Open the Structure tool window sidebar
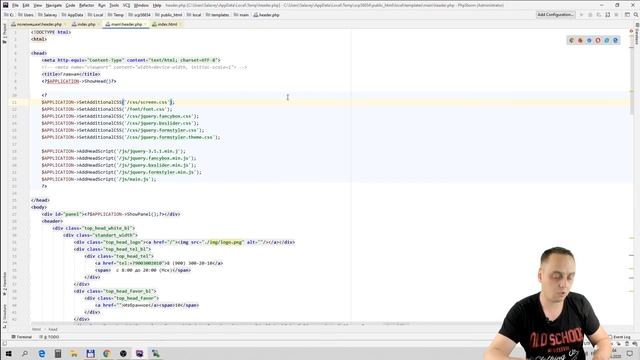 coord(4,316)
